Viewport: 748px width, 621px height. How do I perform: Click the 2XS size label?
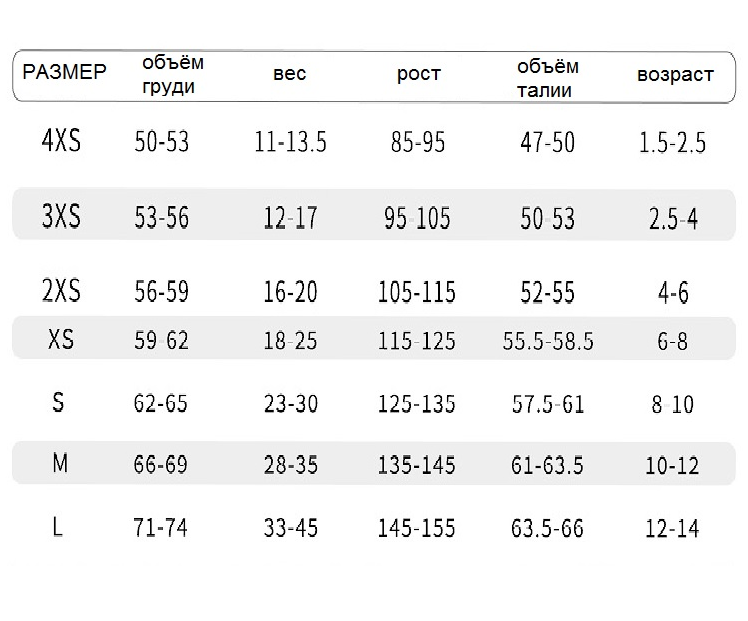(x=61, y=290)
